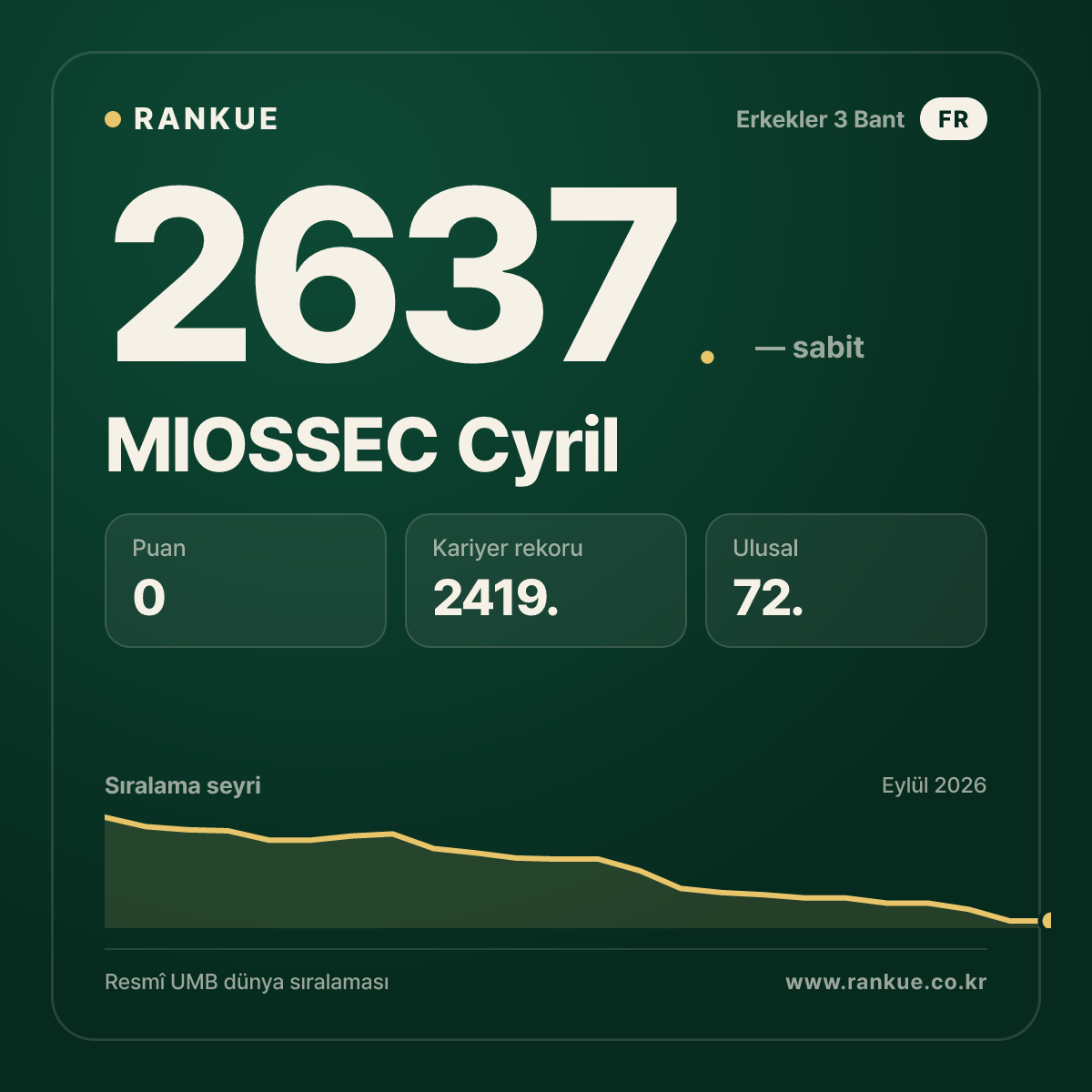Screen dimensions: 1092x1092
Task: Click the Sıralama seyri heading
Action: pyautogui.click(x=183, y=785)
